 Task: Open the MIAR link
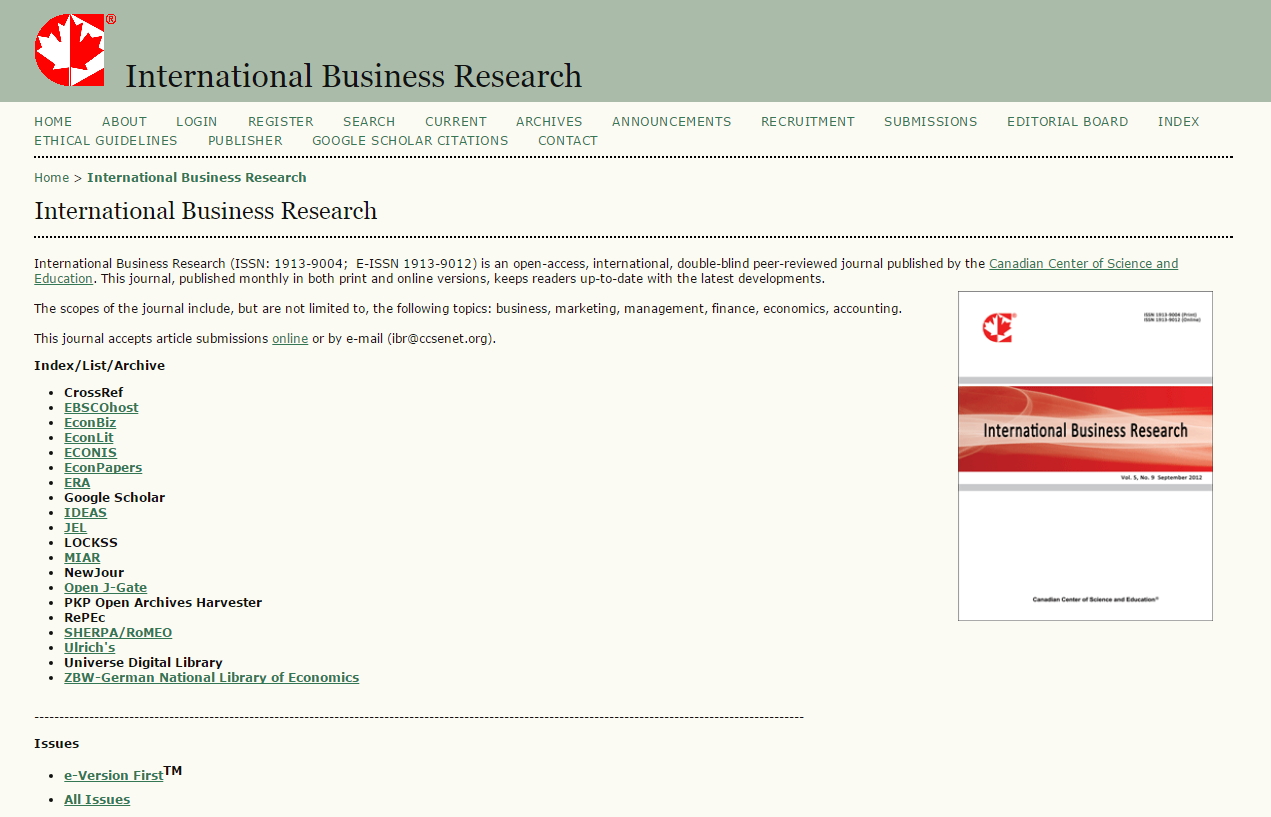82,558
